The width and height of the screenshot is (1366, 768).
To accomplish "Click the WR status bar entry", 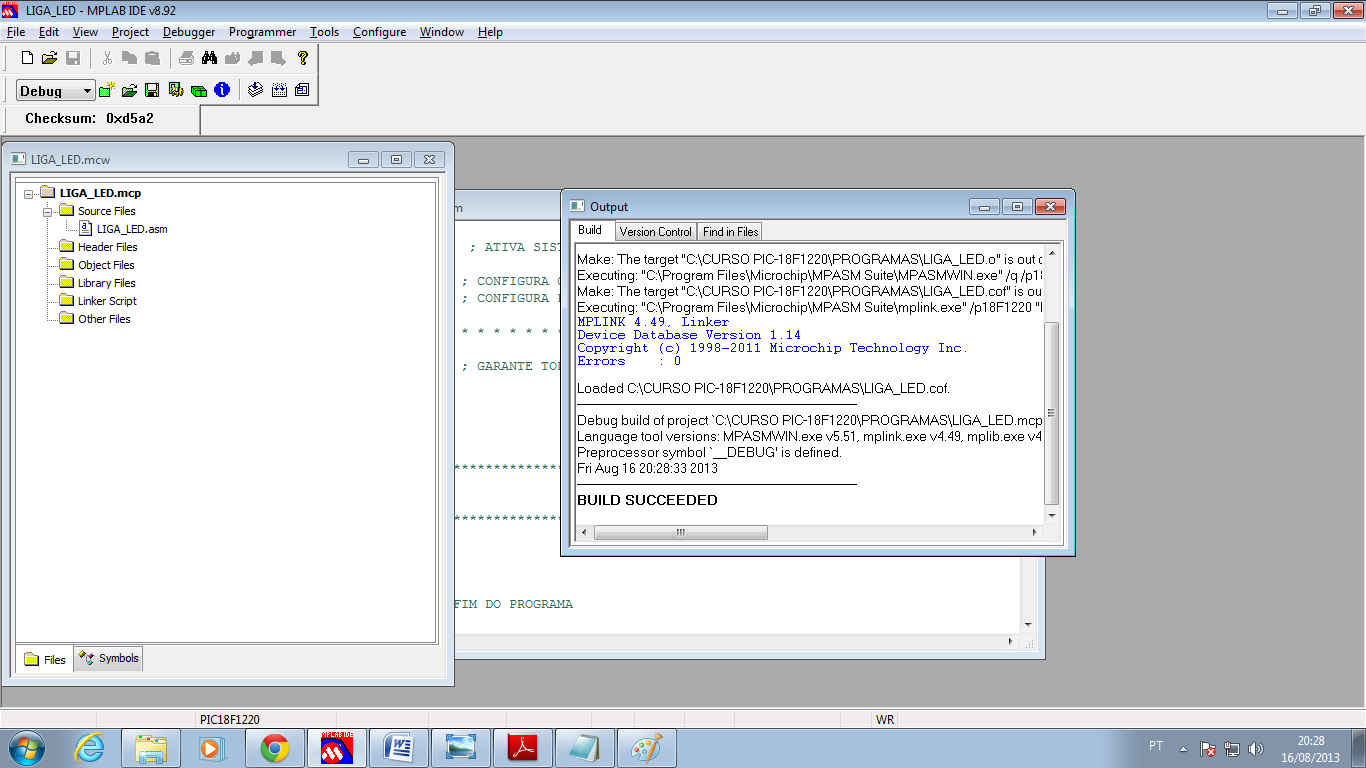I will tap(885, 719).
